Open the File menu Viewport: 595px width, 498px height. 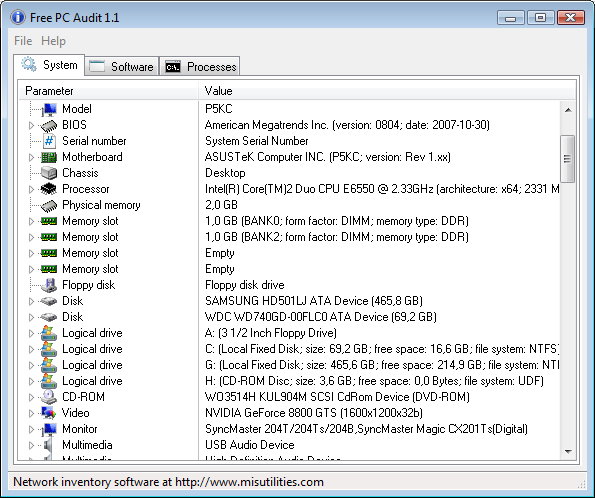23,41
